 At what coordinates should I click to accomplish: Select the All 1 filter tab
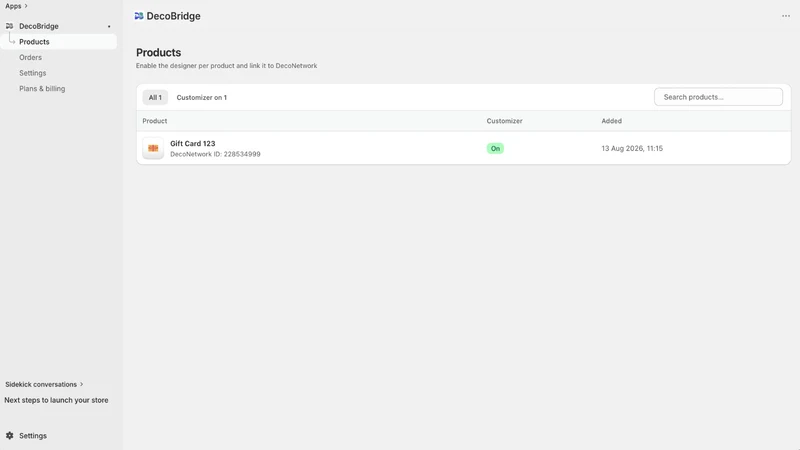pyautogui.click(x=155, y=97)
